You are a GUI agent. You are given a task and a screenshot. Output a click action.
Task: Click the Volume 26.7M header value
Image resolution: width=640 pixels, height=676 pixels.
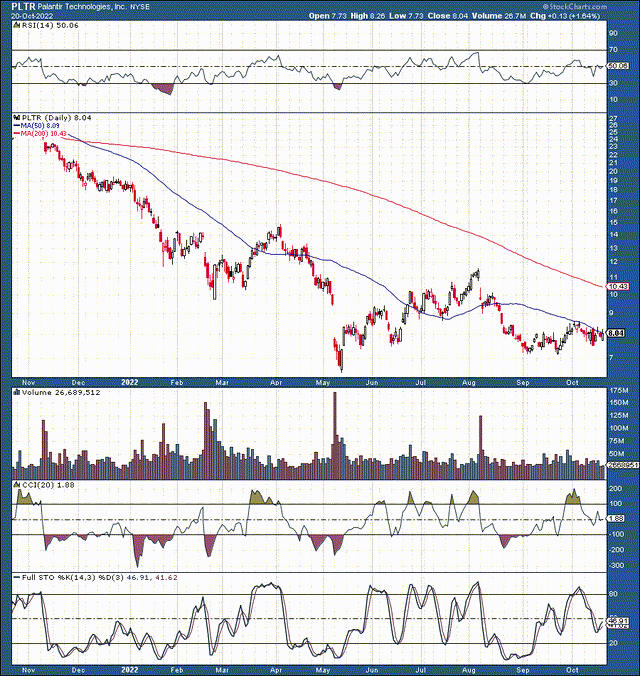[499, 16]
